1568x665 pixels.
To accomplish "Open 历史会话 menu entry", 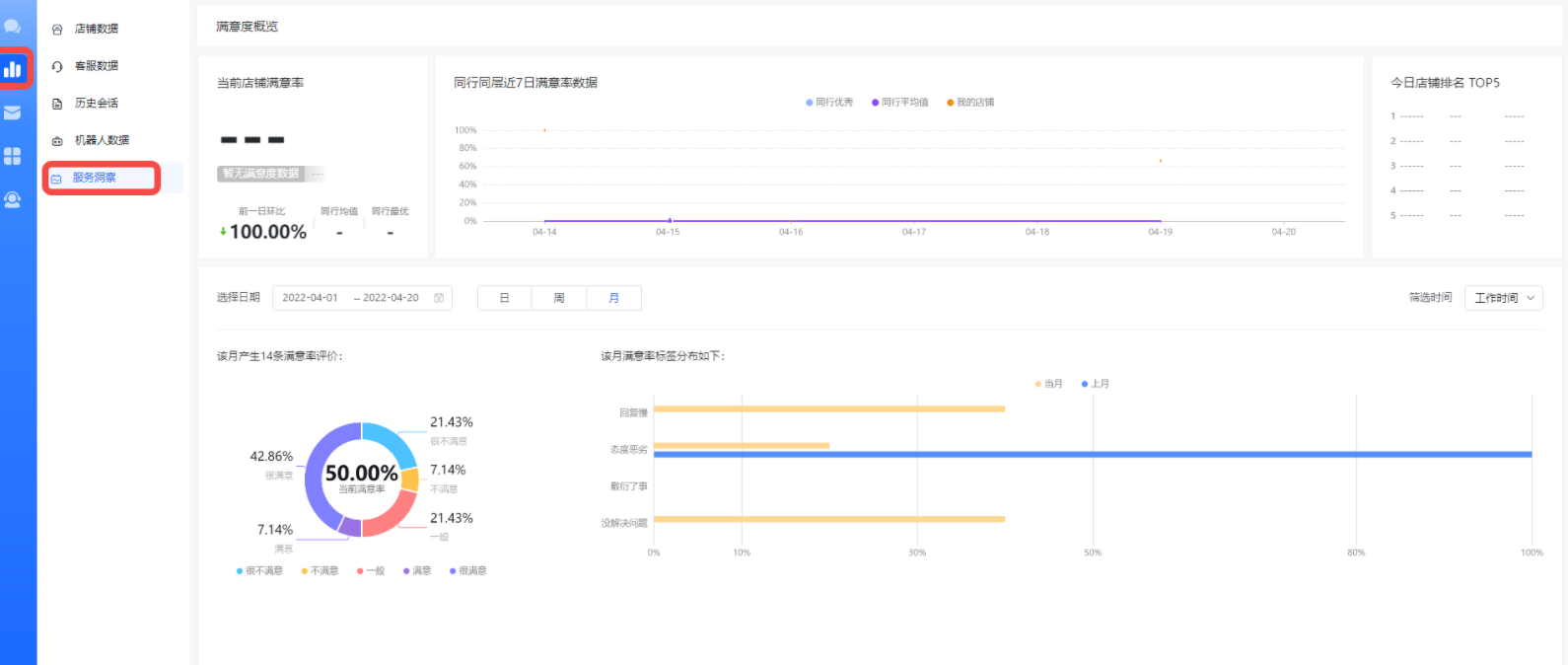I will [96, 104].
